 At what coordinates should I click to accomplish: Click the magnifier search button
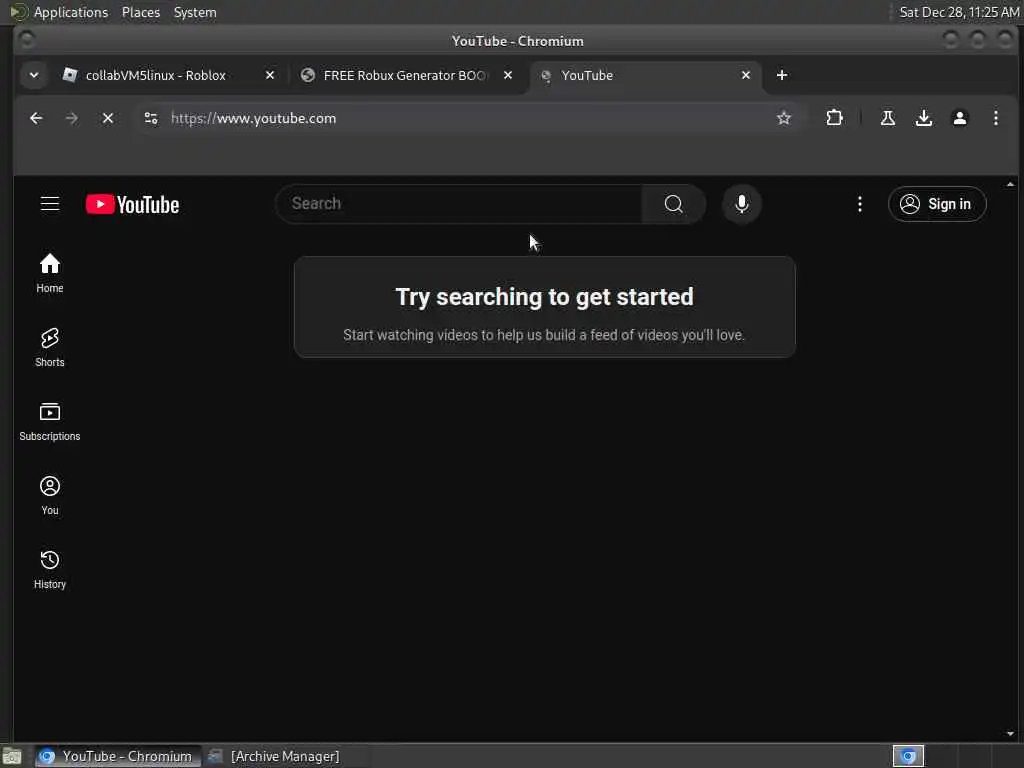(673, 204)
